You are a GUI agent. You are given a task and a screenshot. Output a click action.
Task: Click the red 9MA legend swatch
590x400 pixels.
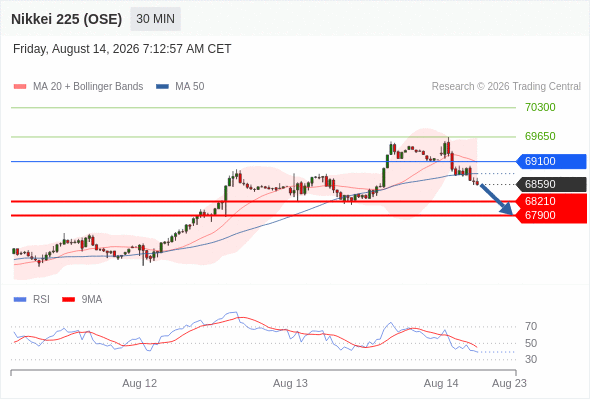(x=68, y=300)
